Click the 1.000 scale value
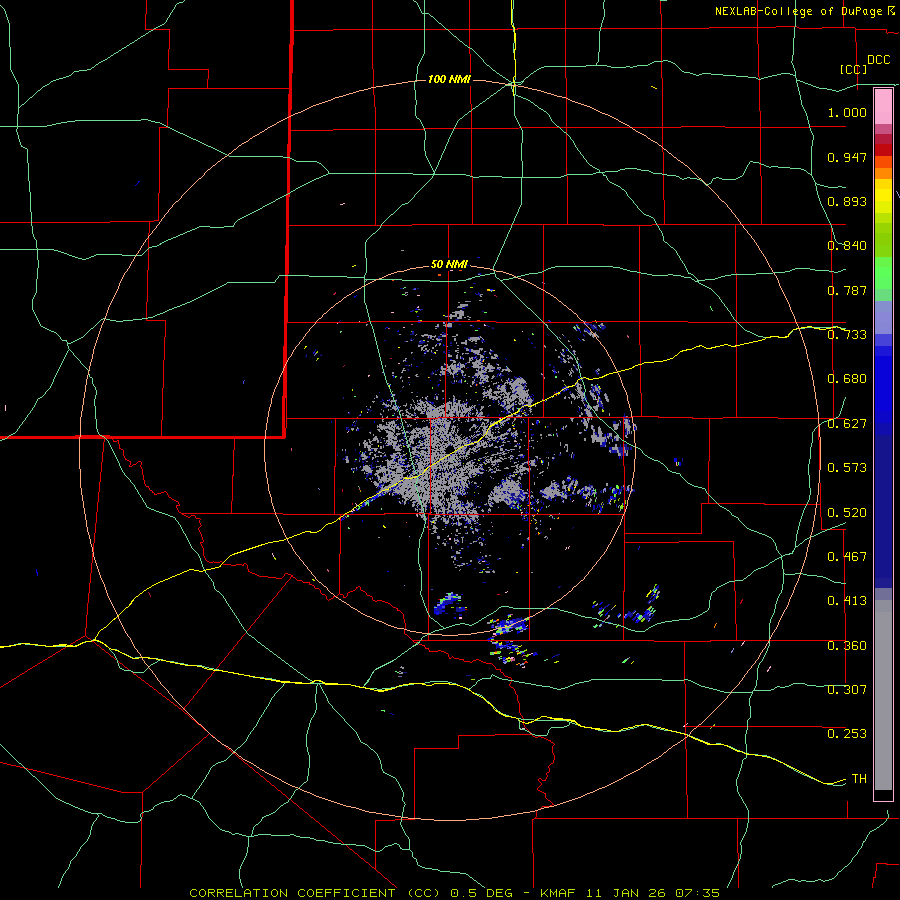 [847, 112]
